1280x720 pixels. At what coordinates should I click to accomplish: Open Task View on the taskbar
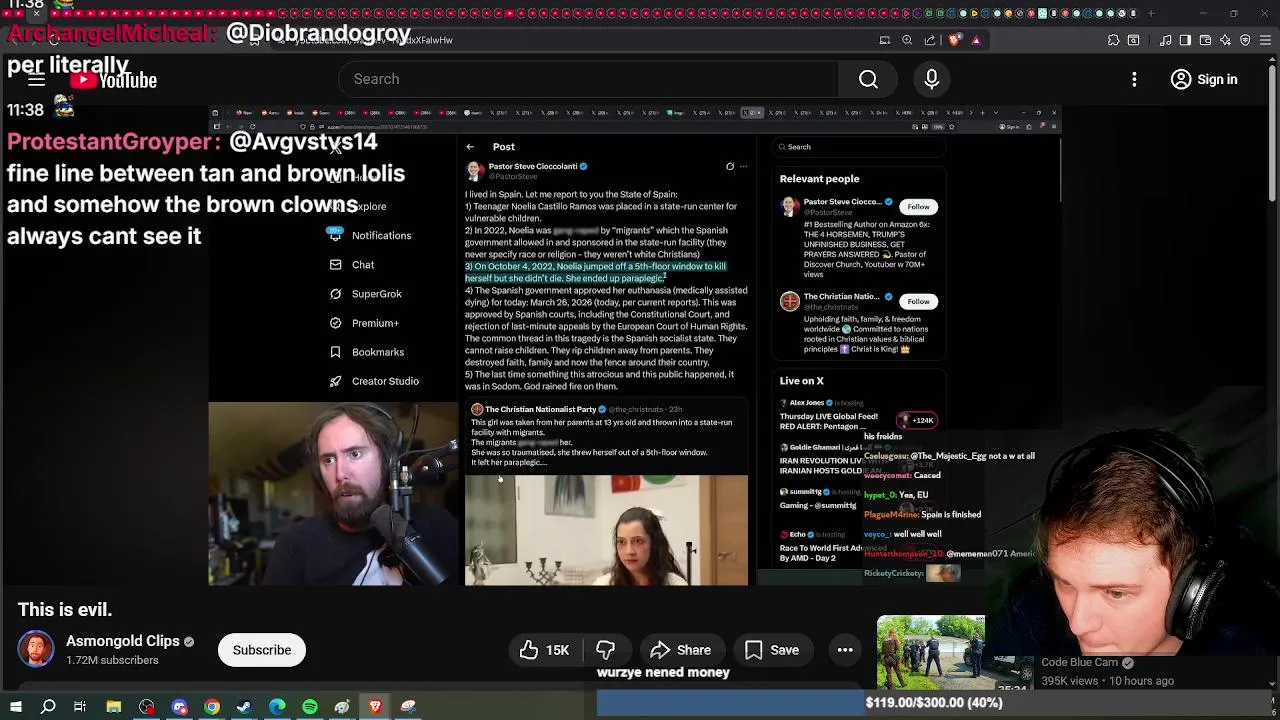point(80,707)
